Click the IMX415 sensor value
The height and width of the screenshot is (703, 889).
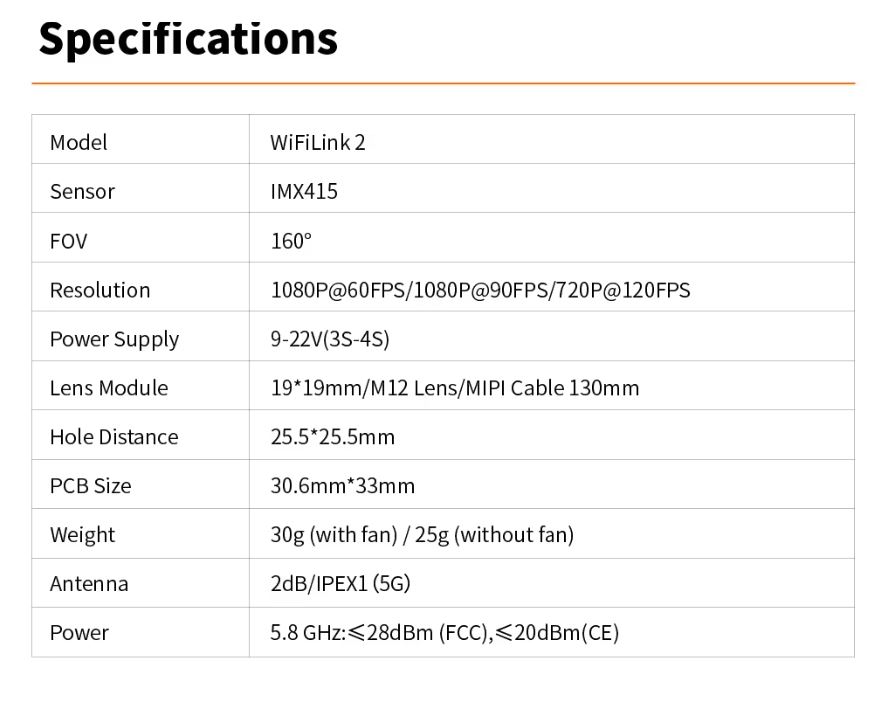pyautogui.click(x=304, y=191)
